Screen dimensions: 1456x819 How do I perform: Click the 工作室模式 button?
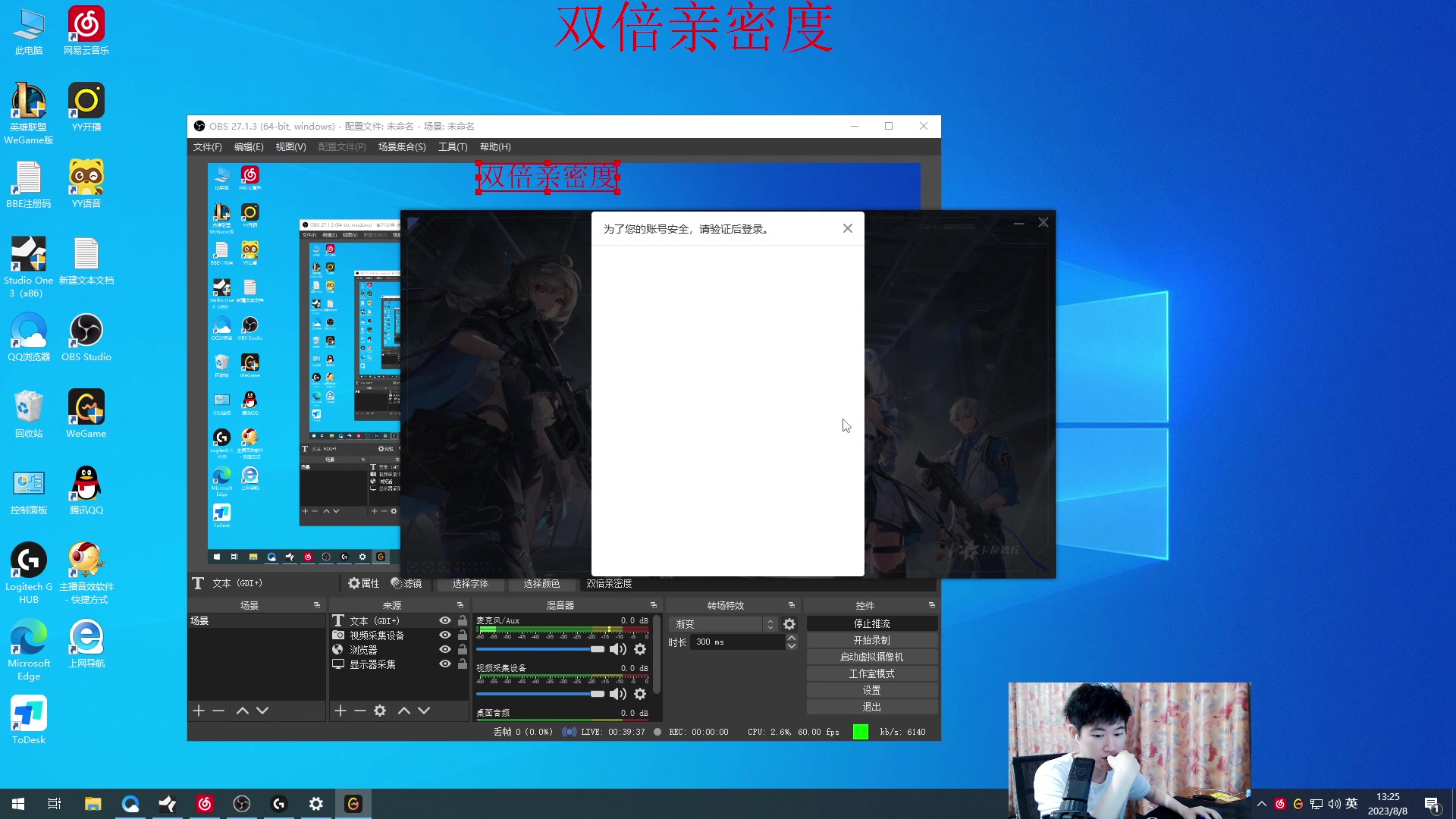(x=872, y=673)
